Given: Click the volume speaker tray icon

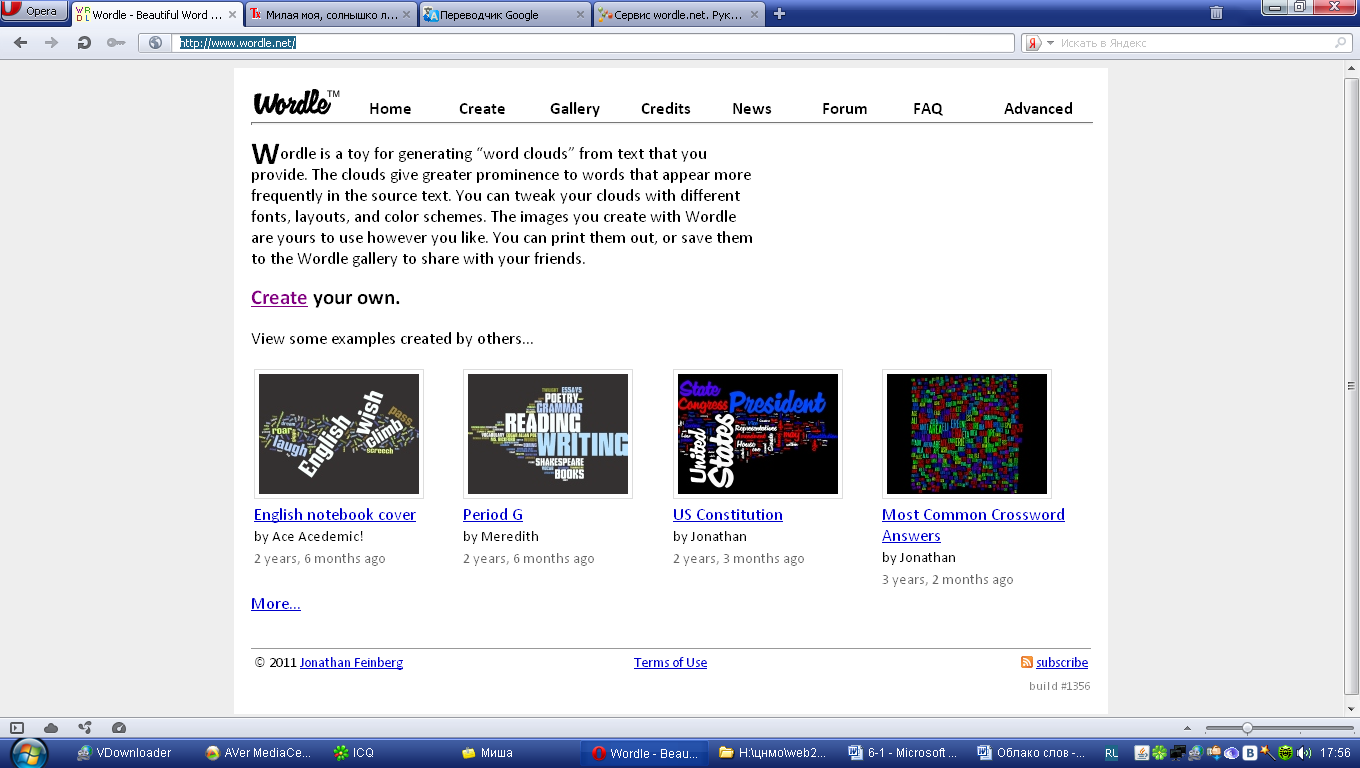Looking at the screenshot, I should (x=1304, y=753).
